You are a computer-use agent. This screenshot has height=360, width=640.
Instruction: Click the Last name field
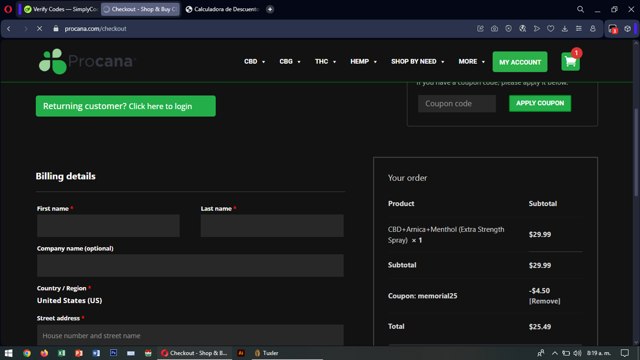pyautogui.click(x=272, y=226)
